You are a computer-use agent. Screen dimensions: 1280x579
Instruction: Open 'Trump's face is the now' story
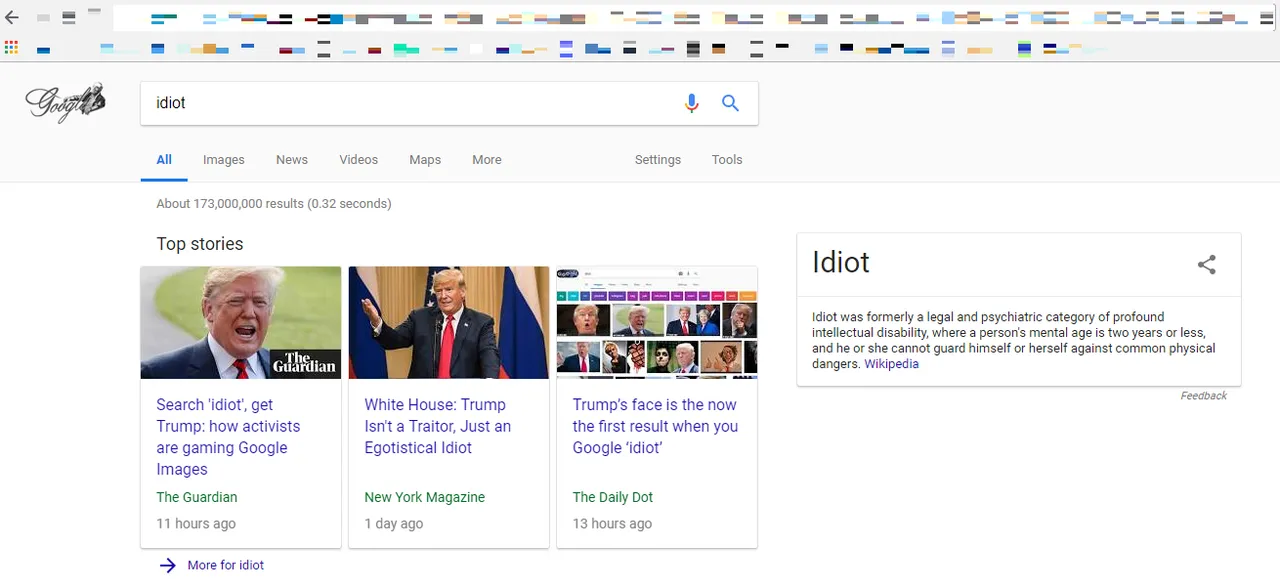(x=655, y=426)
